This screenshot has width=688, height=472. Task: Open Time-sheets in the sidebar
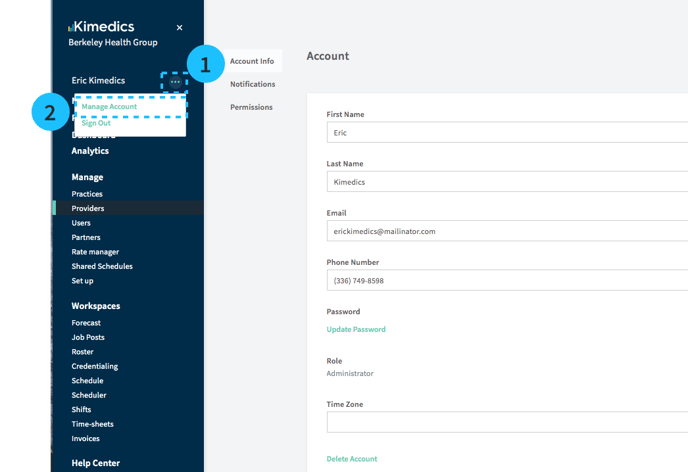(92, 424)
